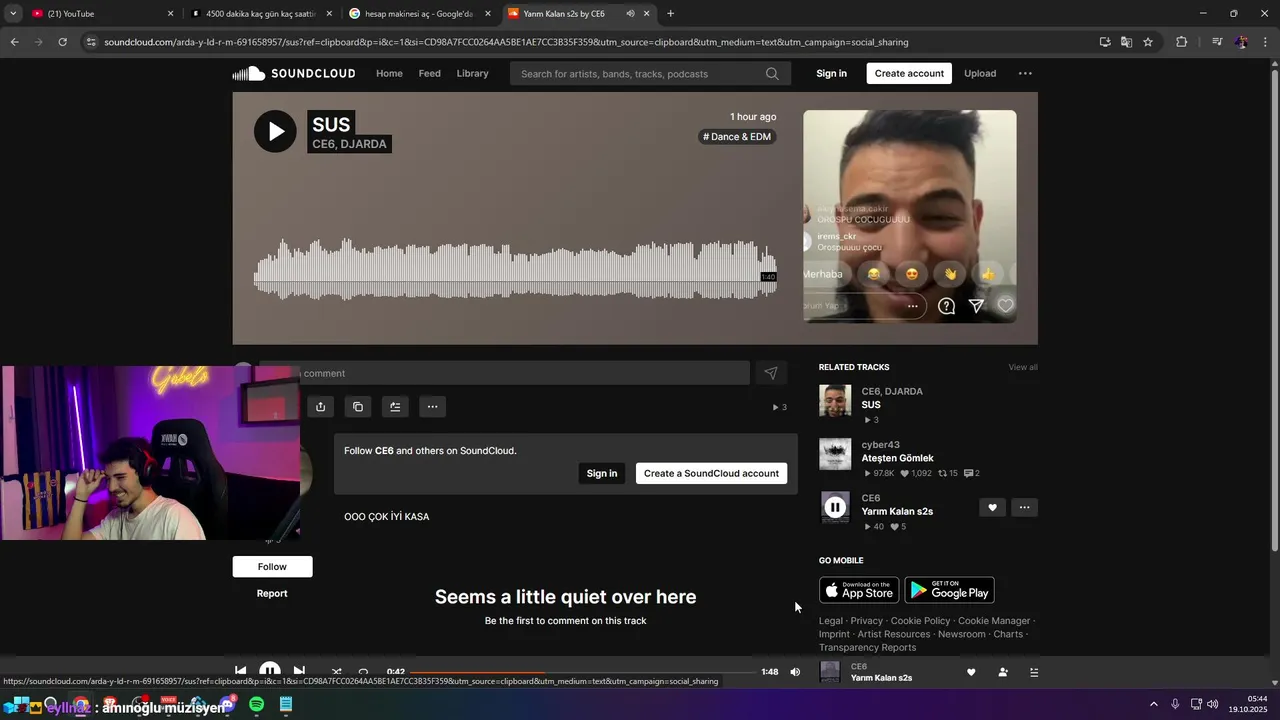Viewport: 1280px width, 720px height.
Task: Click Create account in the header
Action: 909,73
